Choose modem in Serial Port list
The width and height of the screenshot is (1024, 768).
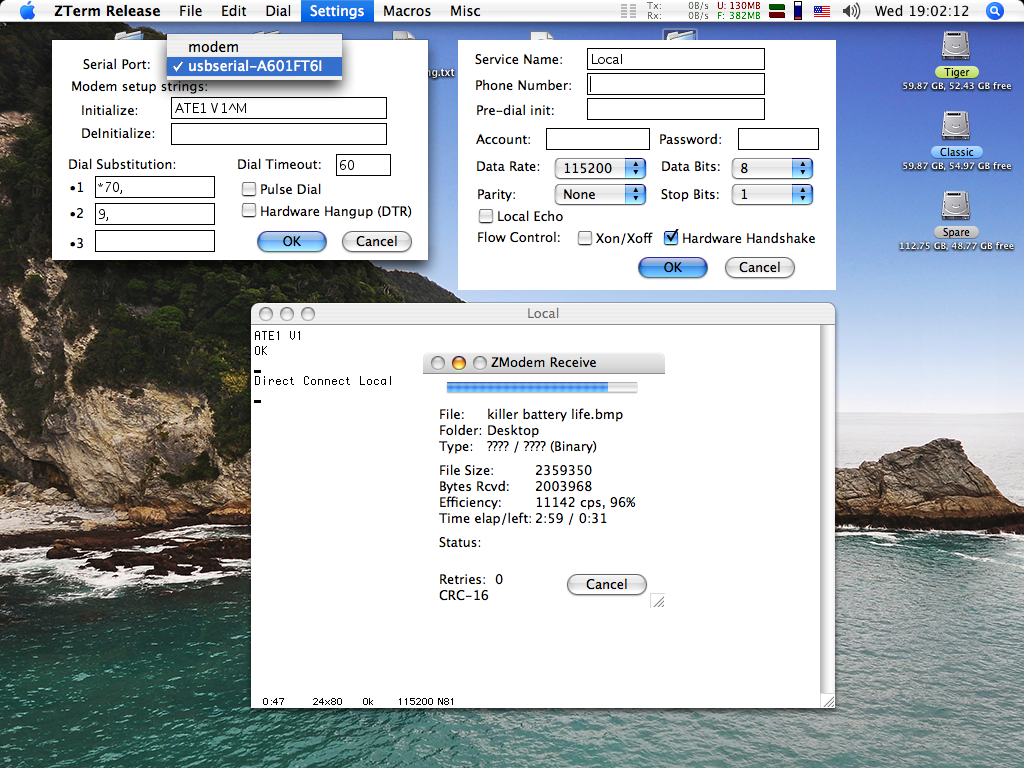click(254, 47)
